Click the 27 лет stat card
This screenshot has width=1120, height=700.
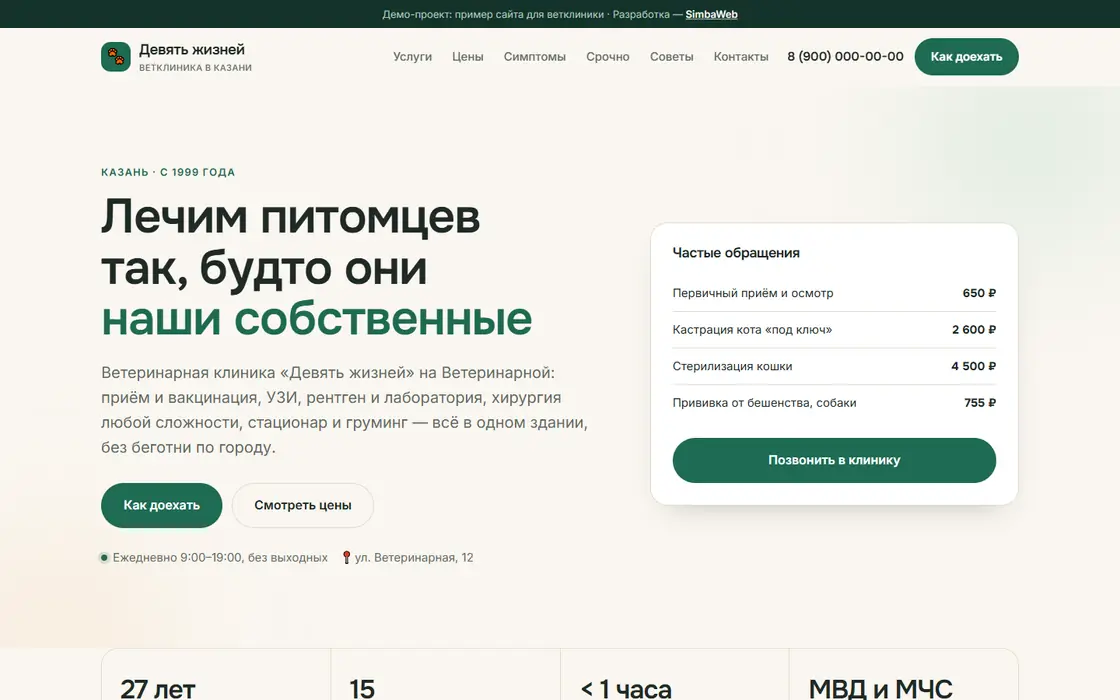click(x=216, y=674)
